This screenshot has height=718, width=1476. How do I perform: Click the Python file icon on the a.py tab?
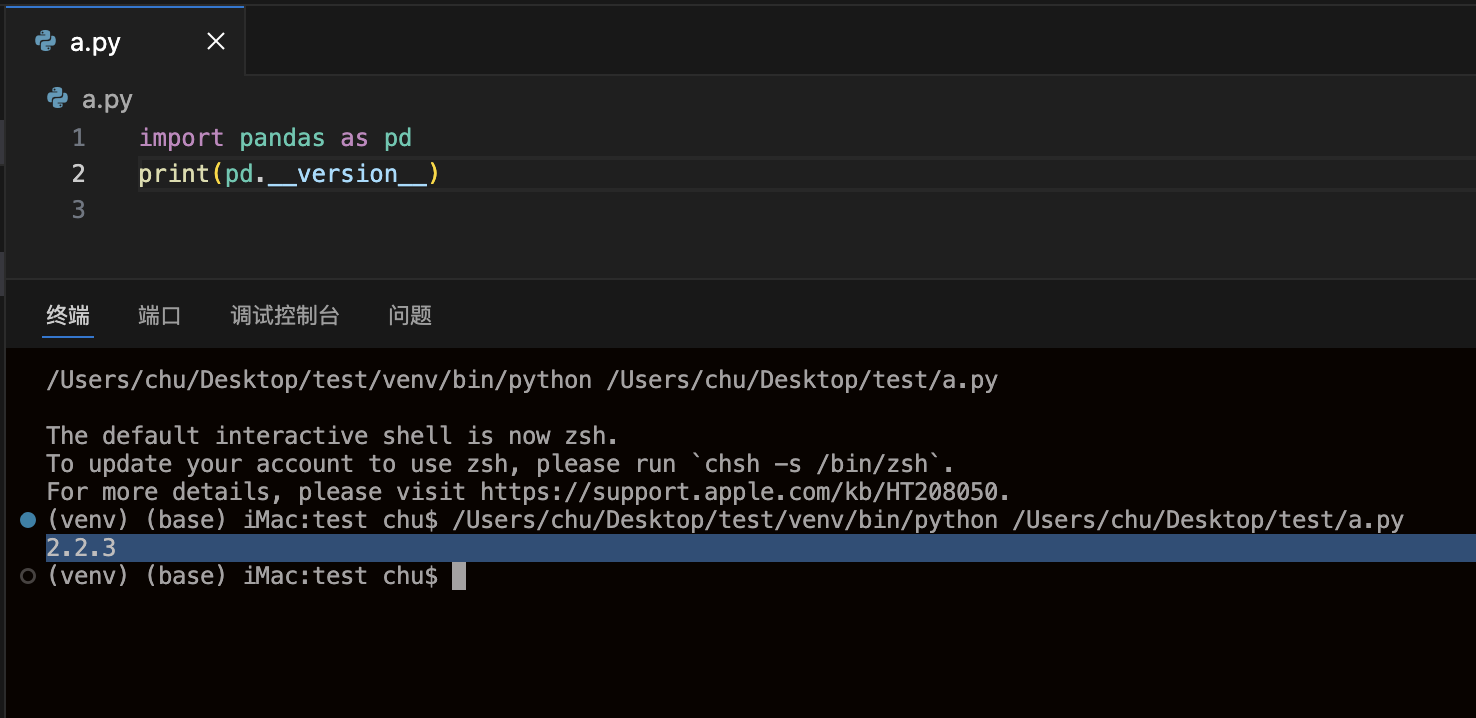(x=45, y=41)
